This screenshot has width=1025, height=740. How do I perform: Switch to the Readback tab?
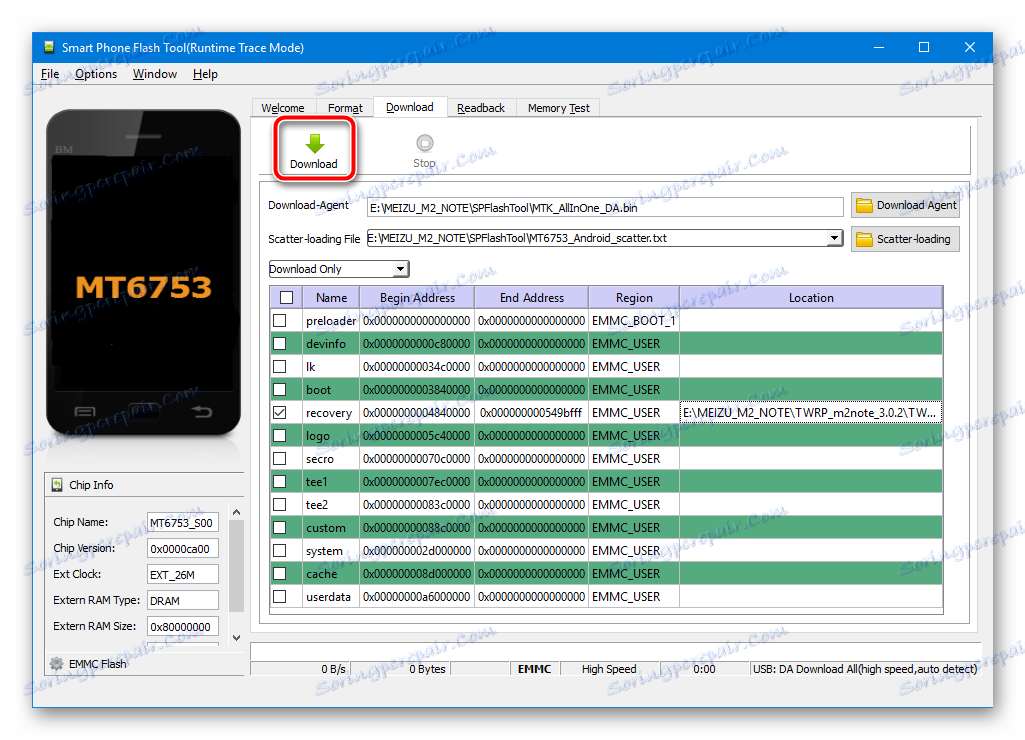[481, 108]
